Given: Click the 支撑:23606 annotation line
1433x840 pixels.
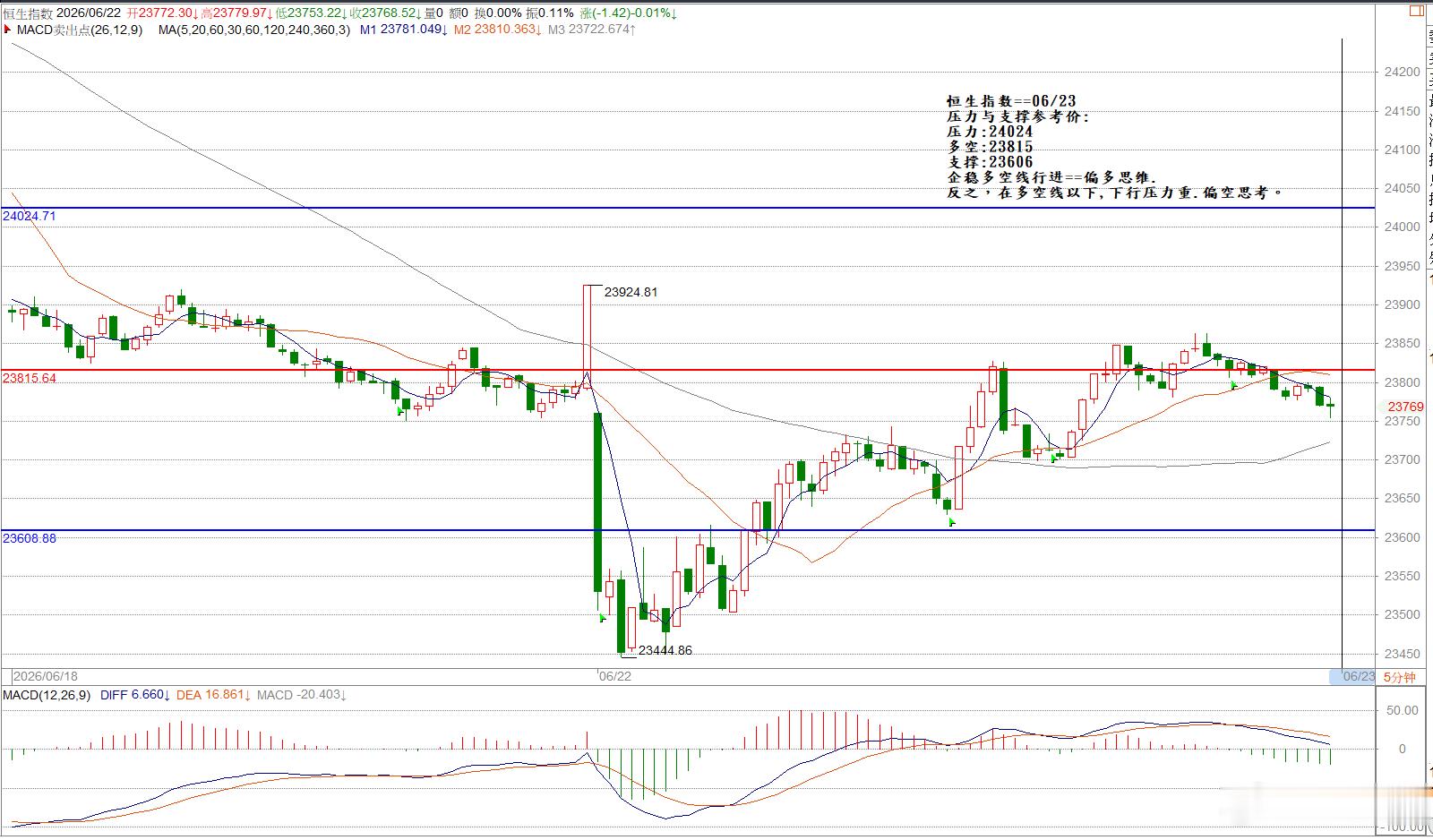Looking at the screenshot, I should [x=990, y=162].
